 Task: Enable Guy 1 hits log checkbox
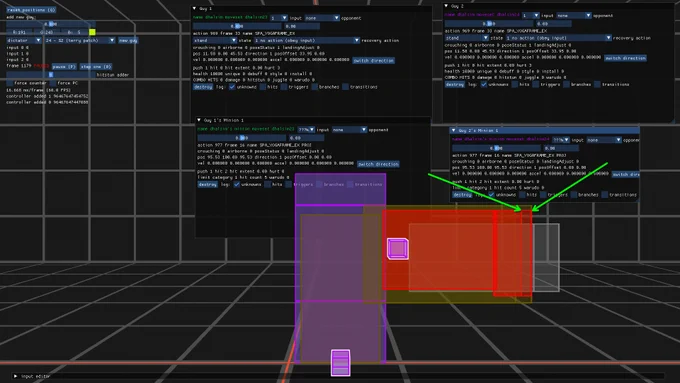(x=263, y=87)
